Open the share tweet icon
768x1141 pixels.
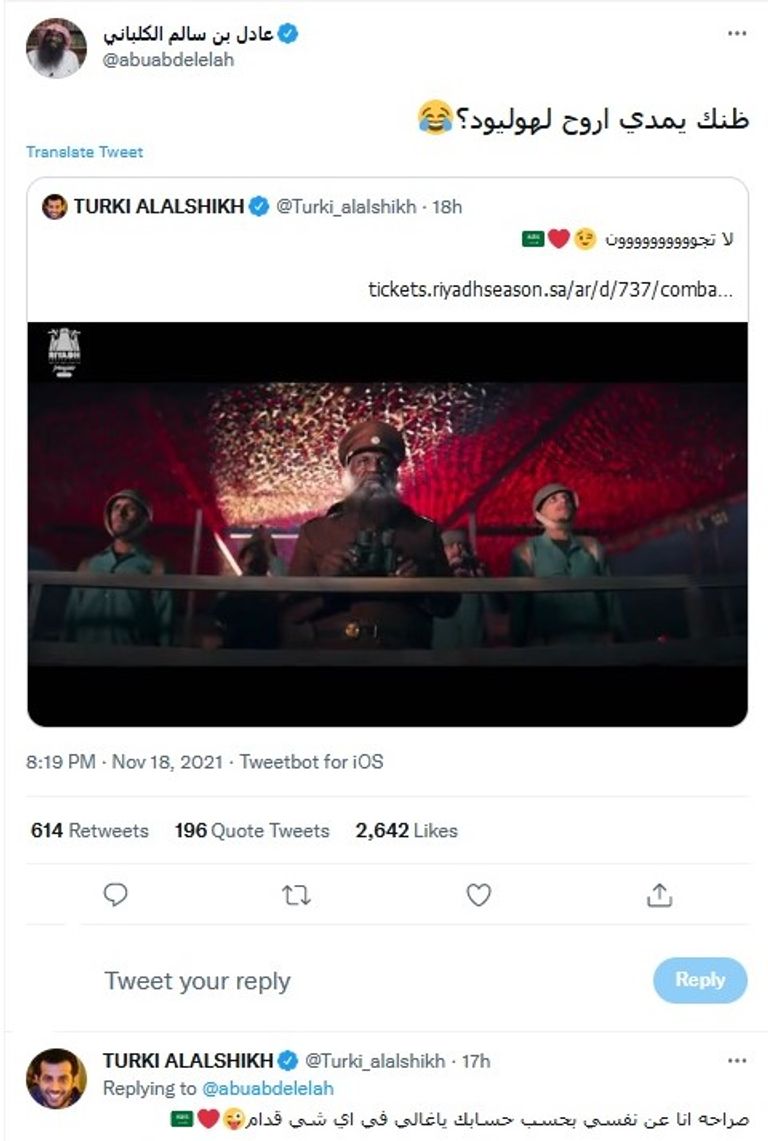click(x=661, y=895)
